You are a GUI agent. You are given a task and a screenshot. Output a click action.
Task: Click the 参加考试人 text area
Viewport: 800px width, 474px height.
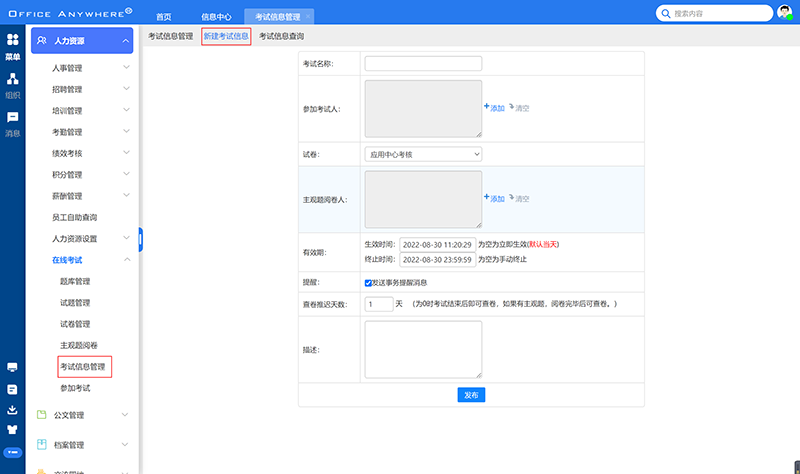pyautogui.click(x=423, y=109)
